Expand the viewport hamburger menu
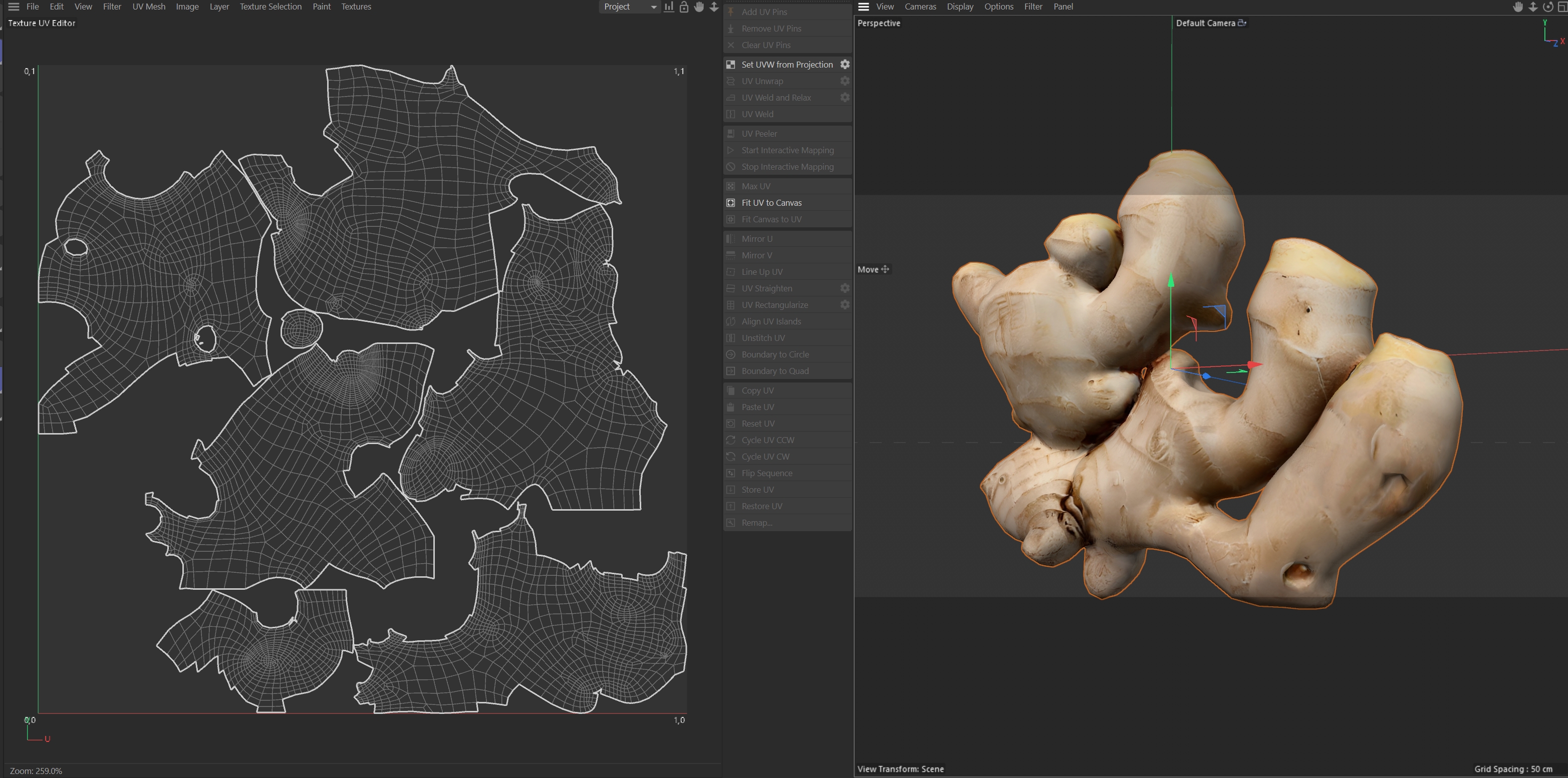This screenshot has height=778, width=1568. [x=863, y=7]
